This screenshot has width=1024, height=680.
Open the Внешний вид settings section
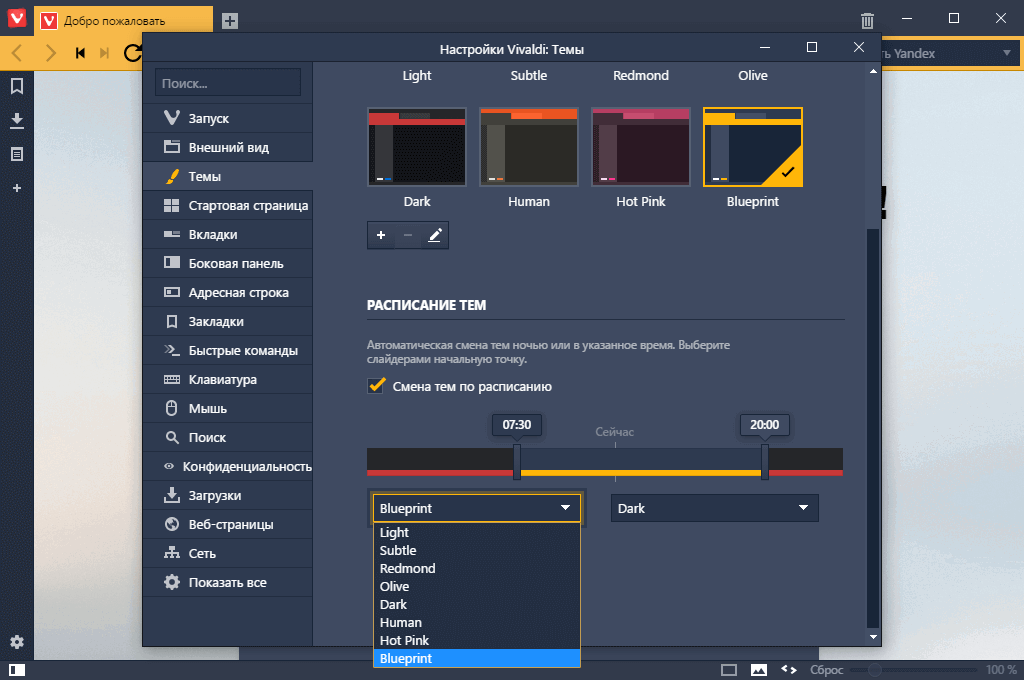tap(228, 147)
